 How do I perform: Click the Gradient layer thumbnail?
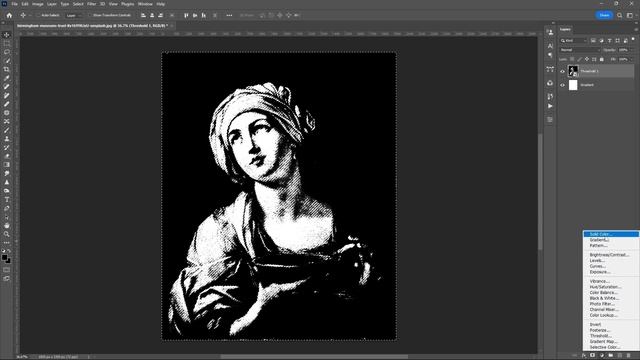tap(573, 85)
